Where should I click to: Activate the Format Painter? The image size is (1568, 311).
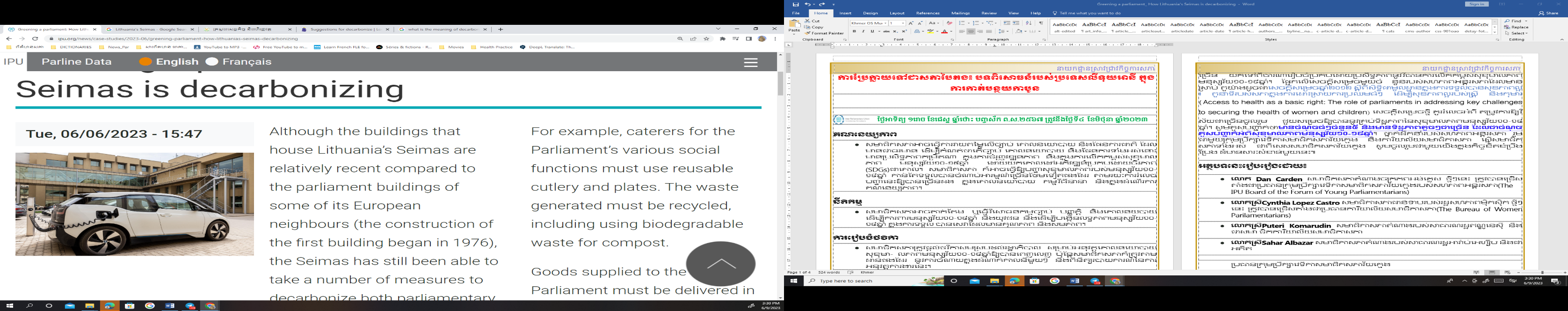tap(824, 34)
